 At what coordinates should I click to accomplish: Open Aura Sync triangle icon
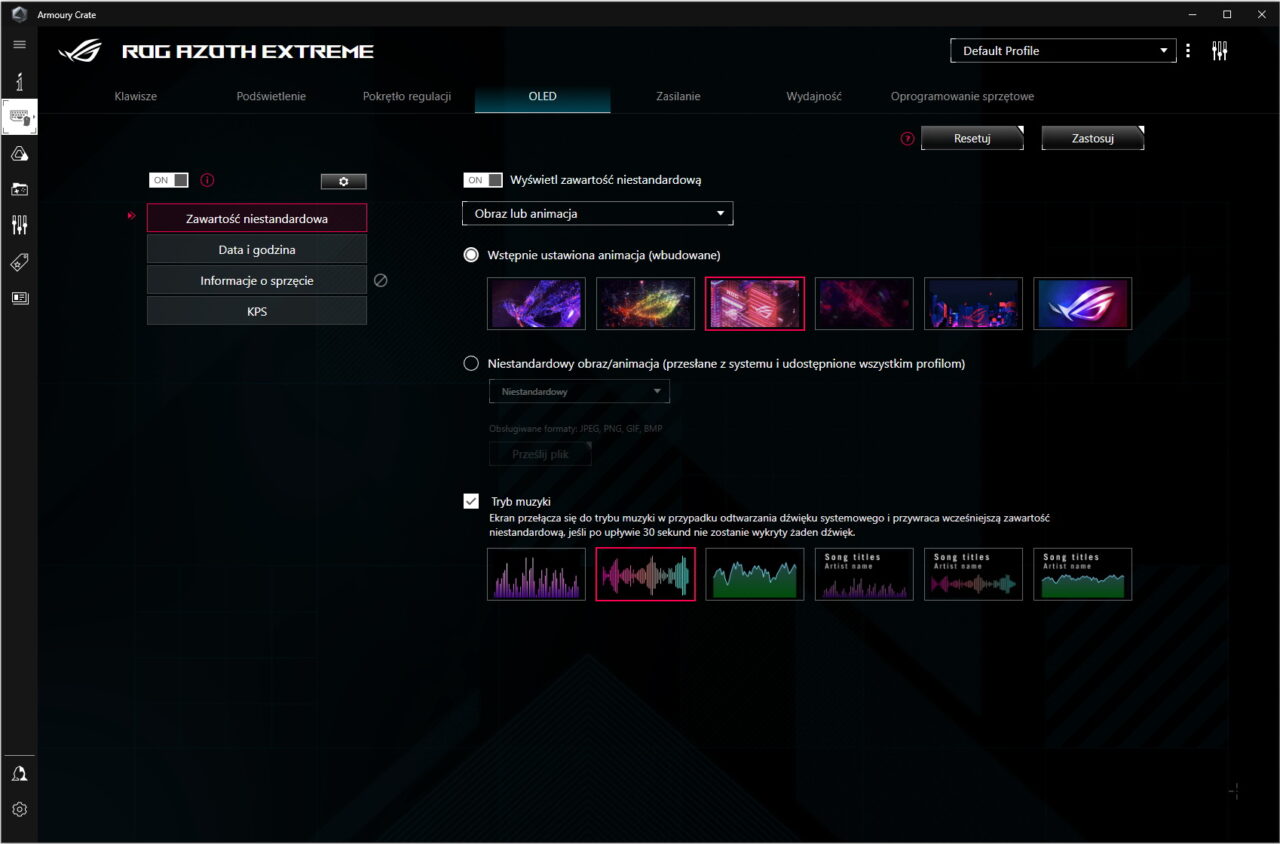[19, 153]
